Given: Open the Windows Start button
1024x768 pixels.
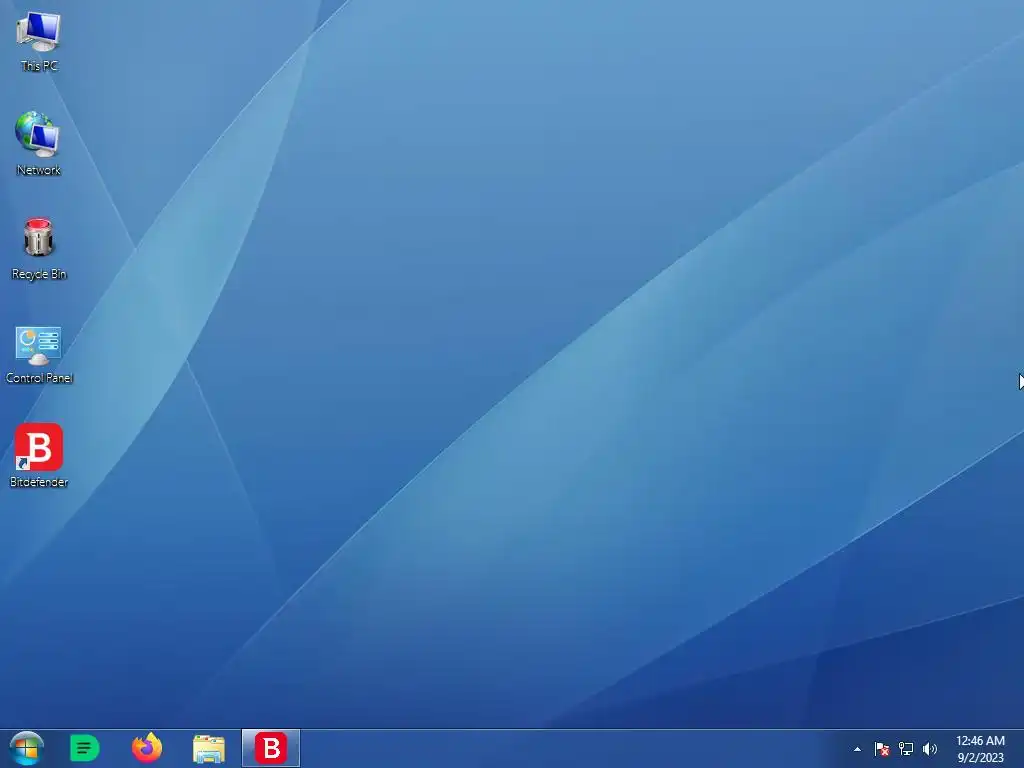Looking at the screenshot, I should tap(27, 748).
